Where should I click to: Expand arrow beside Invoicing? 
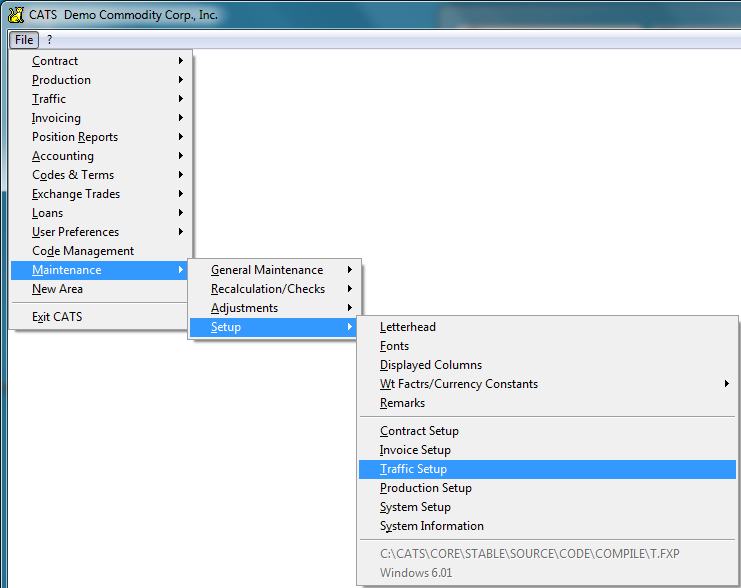181,117
